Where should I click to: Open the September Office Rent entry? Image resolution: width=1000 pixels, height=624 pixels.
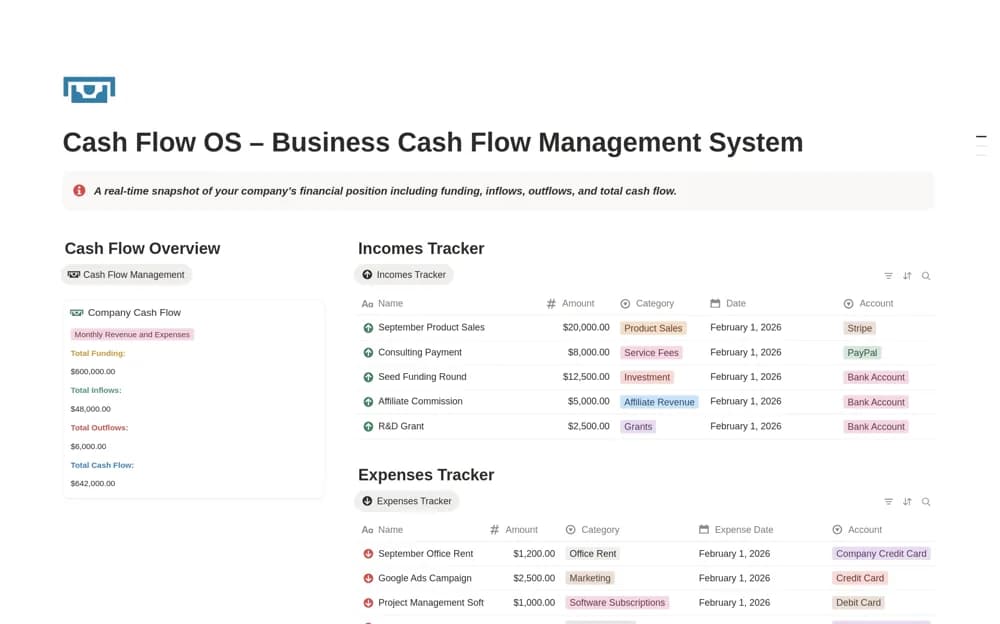pyautogui.click(x=425, y=554)
